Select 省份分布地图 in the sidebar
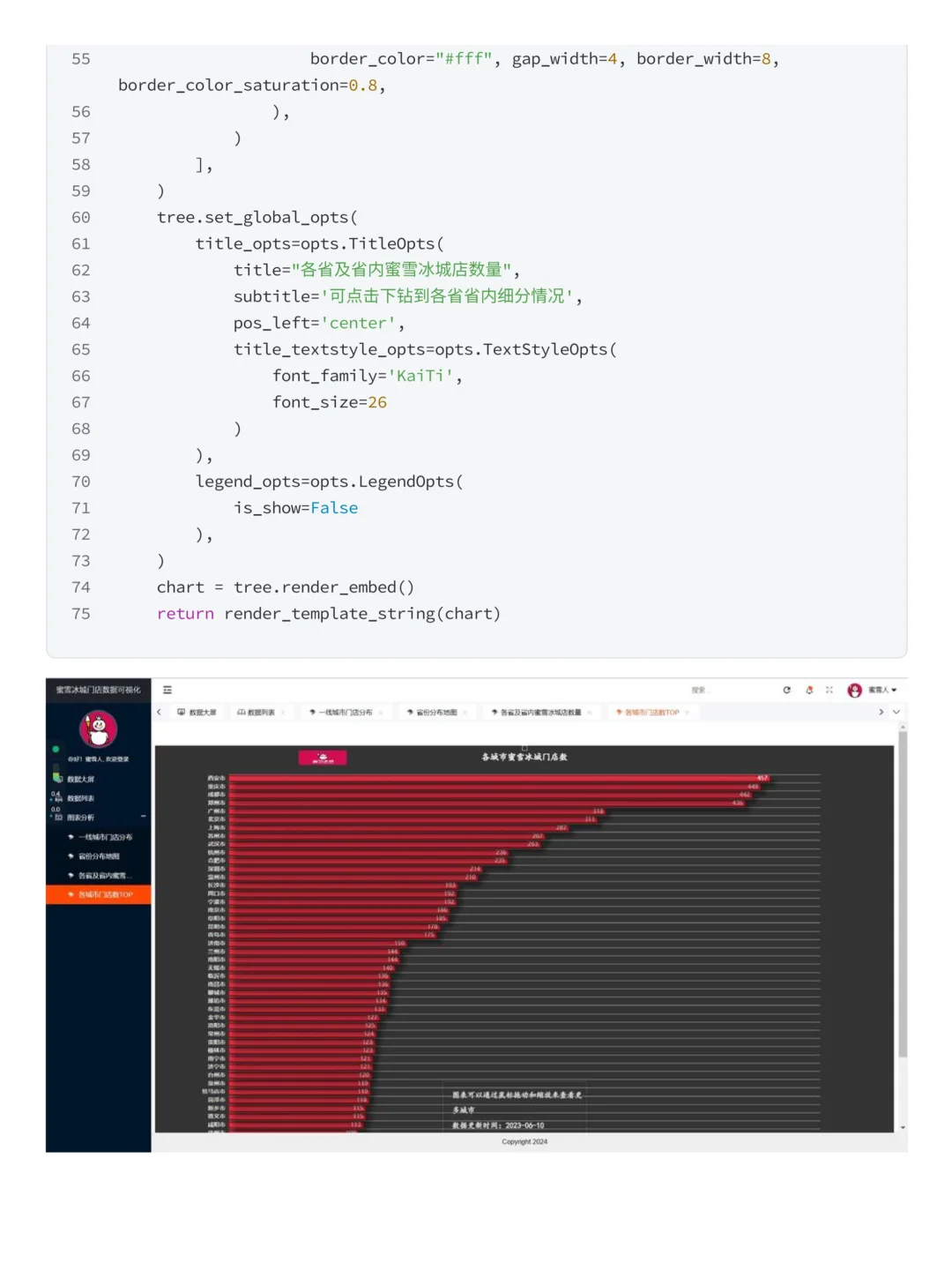 (x=99, y=856)
